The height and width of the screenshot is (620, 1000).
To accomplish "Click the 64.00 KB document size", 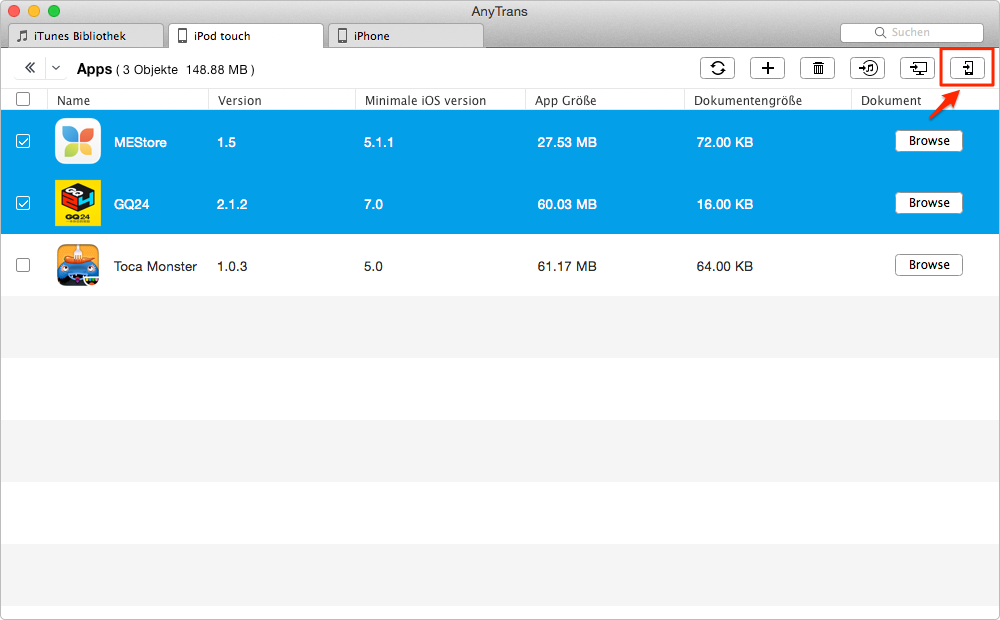I will coord(724,266).
